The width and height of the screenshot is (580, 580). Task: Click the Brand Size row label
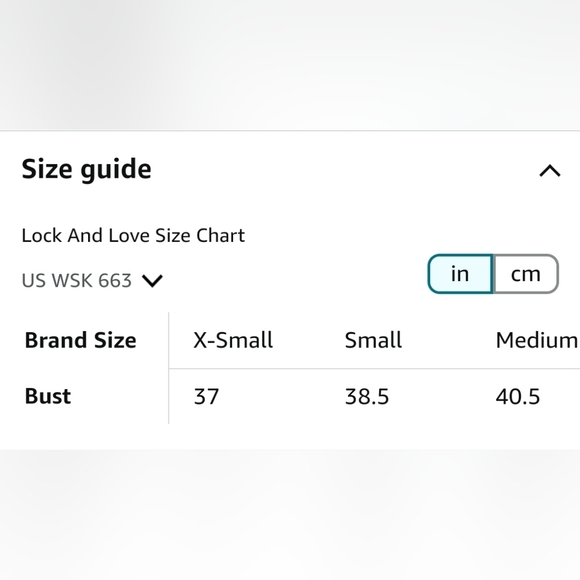[81, 340]
